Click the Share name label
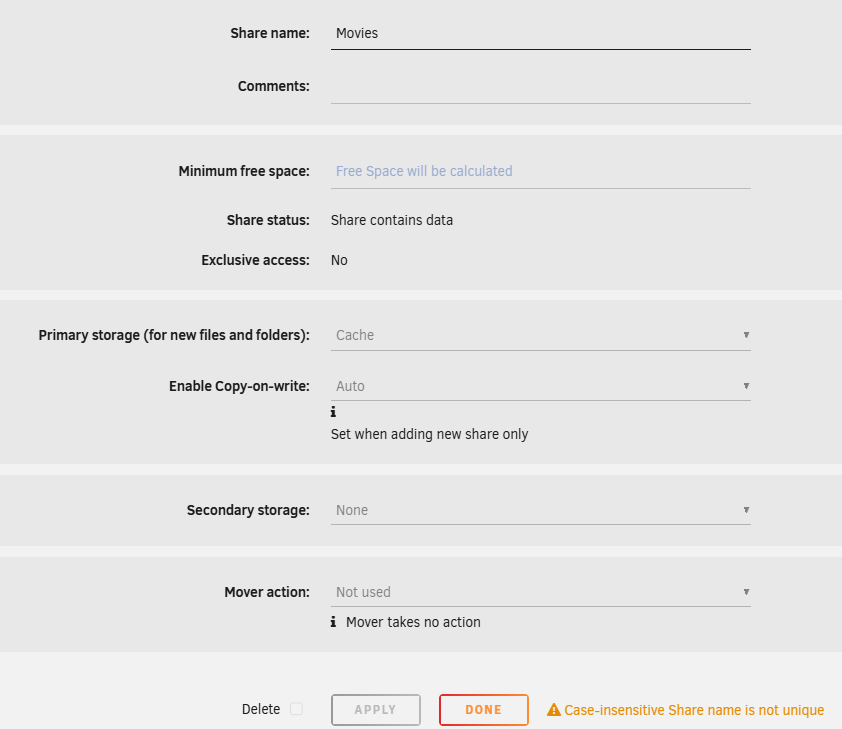This screenshot has height=729, width=842. tap(270, 33)
